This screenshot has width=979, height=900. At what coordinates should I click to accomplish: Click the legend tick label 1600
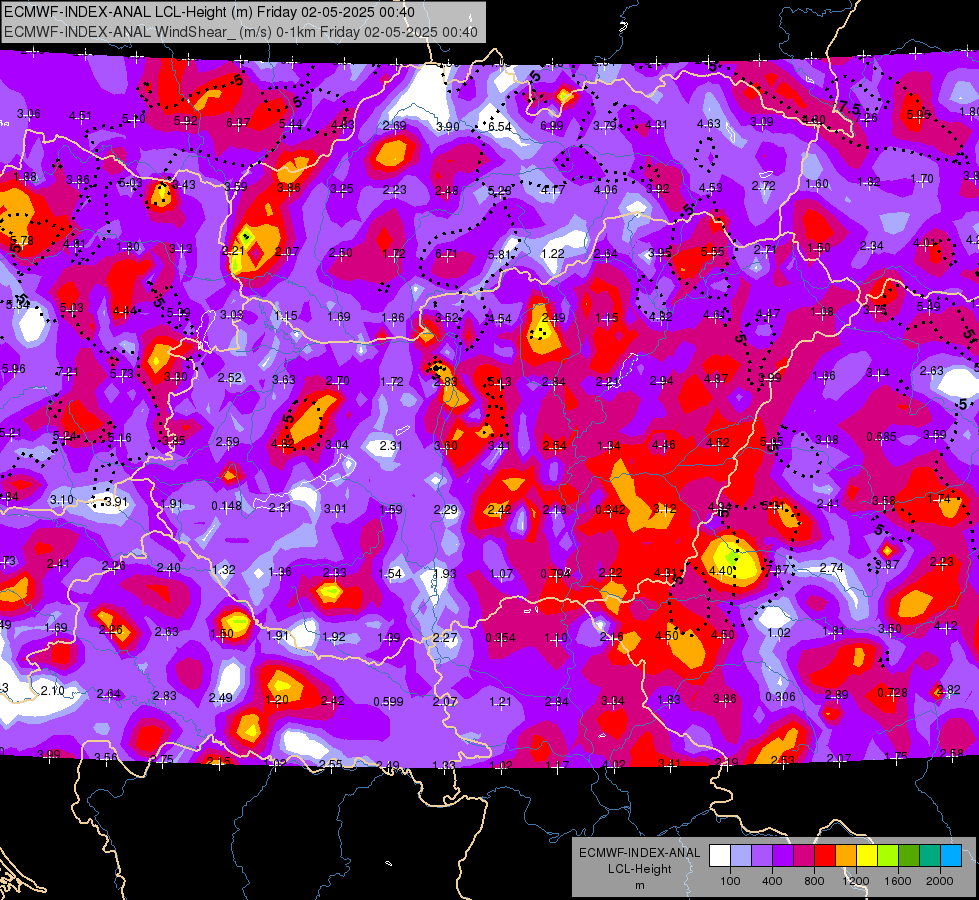click(898, 881)
